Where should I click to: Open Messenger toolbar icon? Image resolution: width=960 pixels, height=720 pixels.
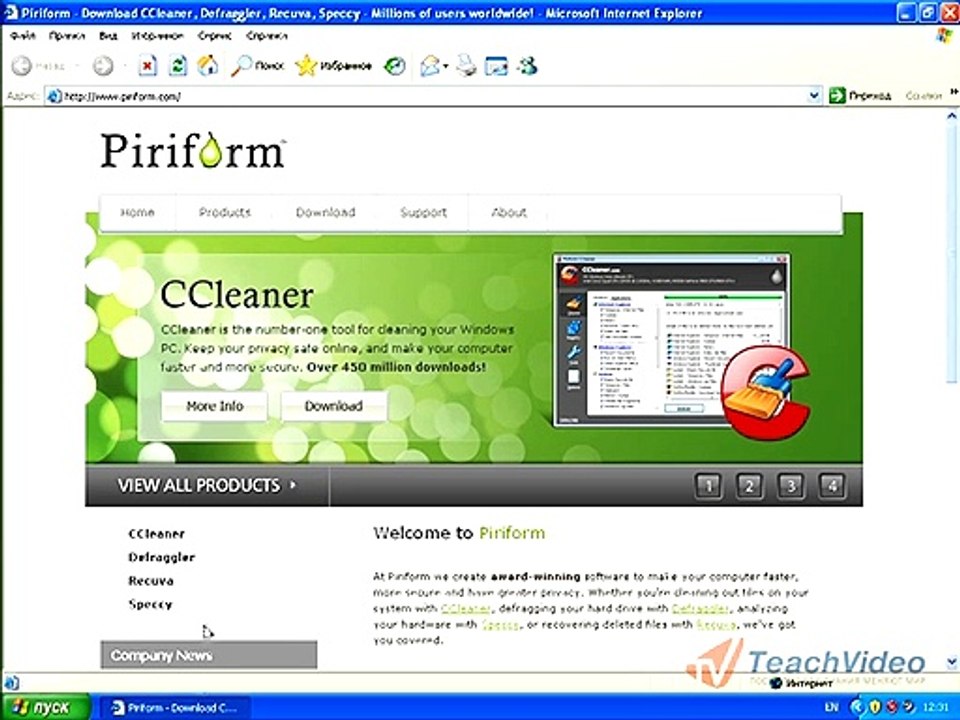pyautogui.click(x=527, y=66)
